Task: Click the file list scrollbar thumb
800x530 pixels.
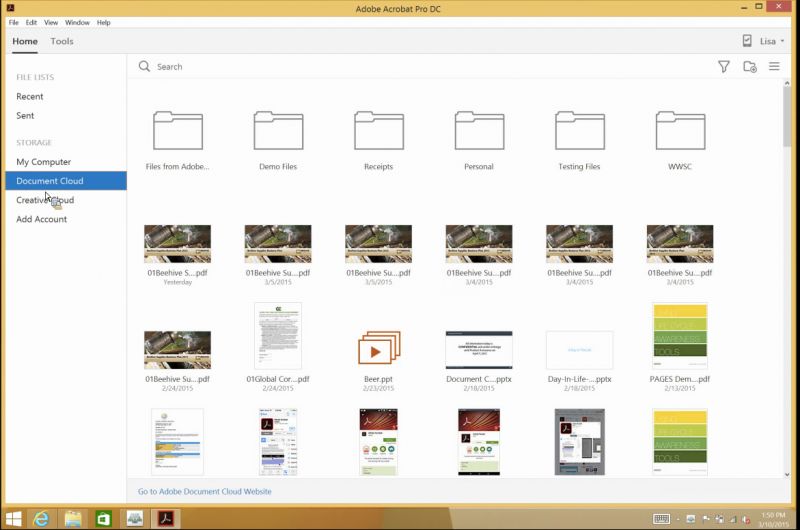Action: coord(787,118)
